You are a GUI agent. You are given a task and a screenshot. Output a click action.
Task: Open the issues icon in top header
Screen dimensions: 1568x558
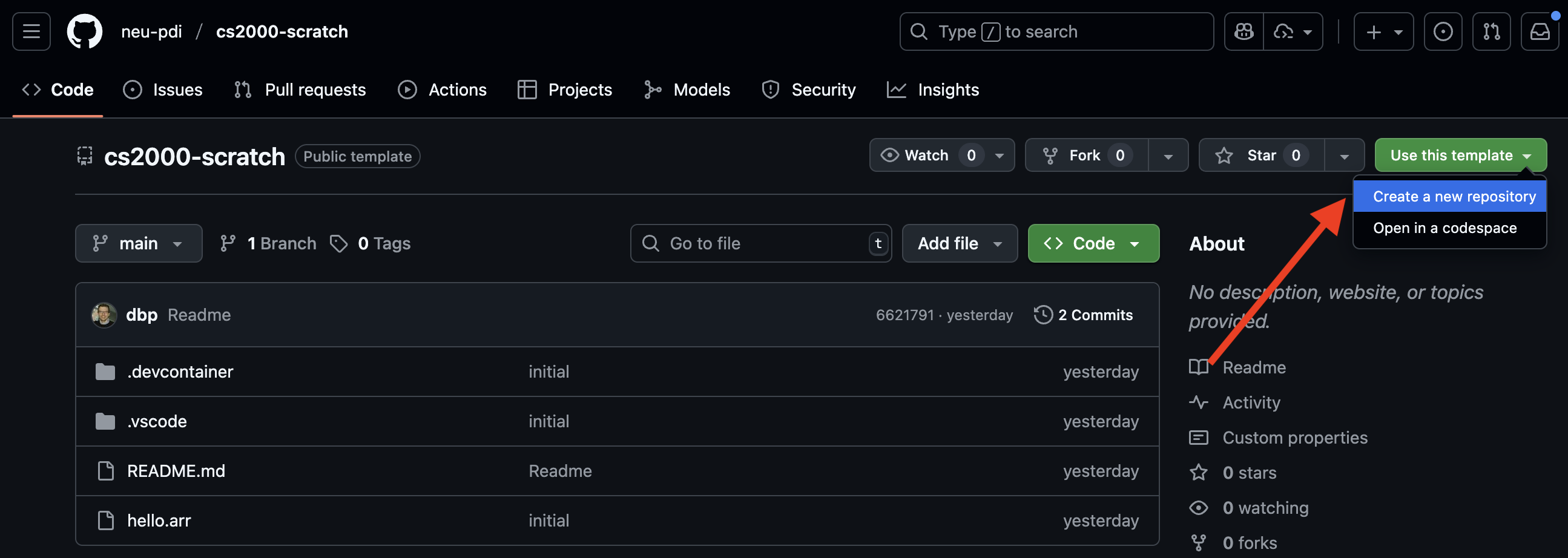click(1443, 31)
